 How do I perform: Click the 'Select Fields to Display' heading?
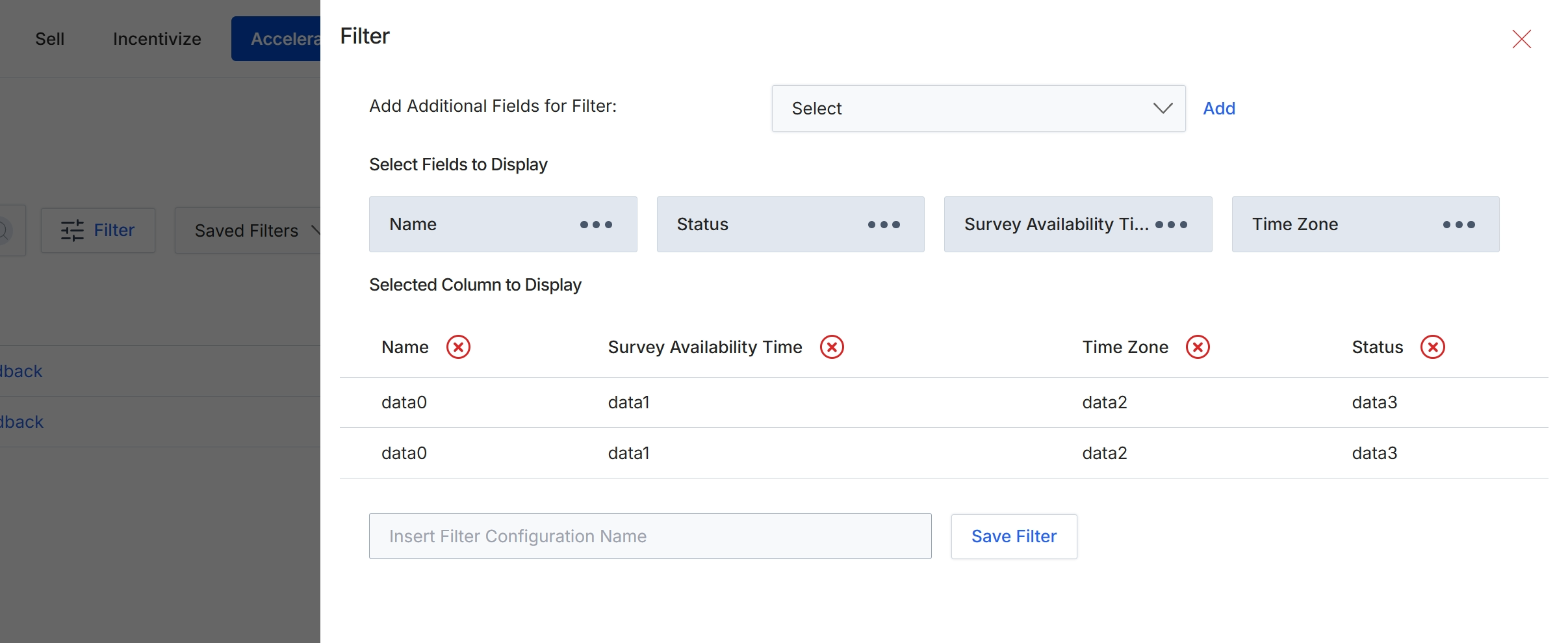point(458,164)
